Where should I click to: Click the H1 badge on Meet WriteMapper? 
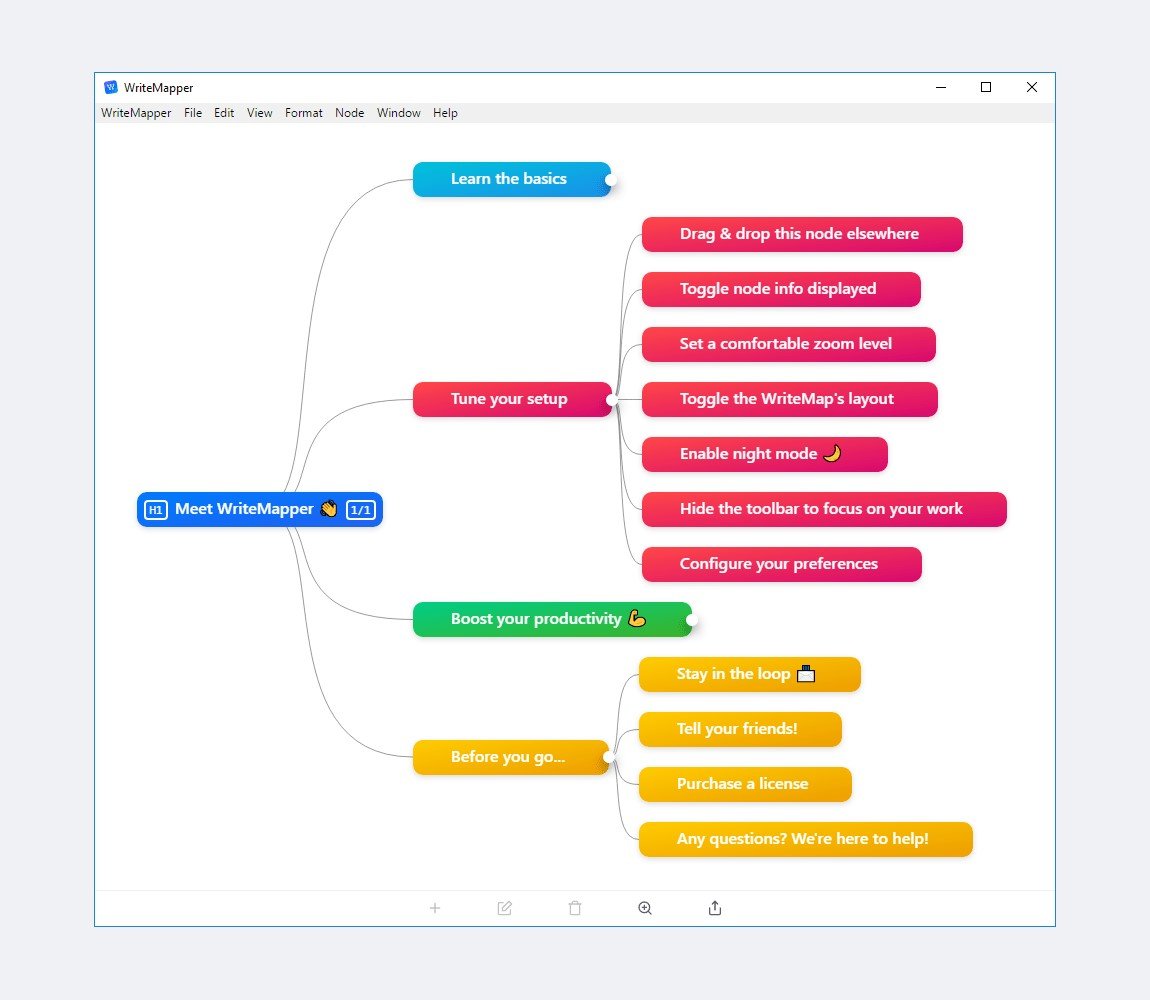(155, 510)
